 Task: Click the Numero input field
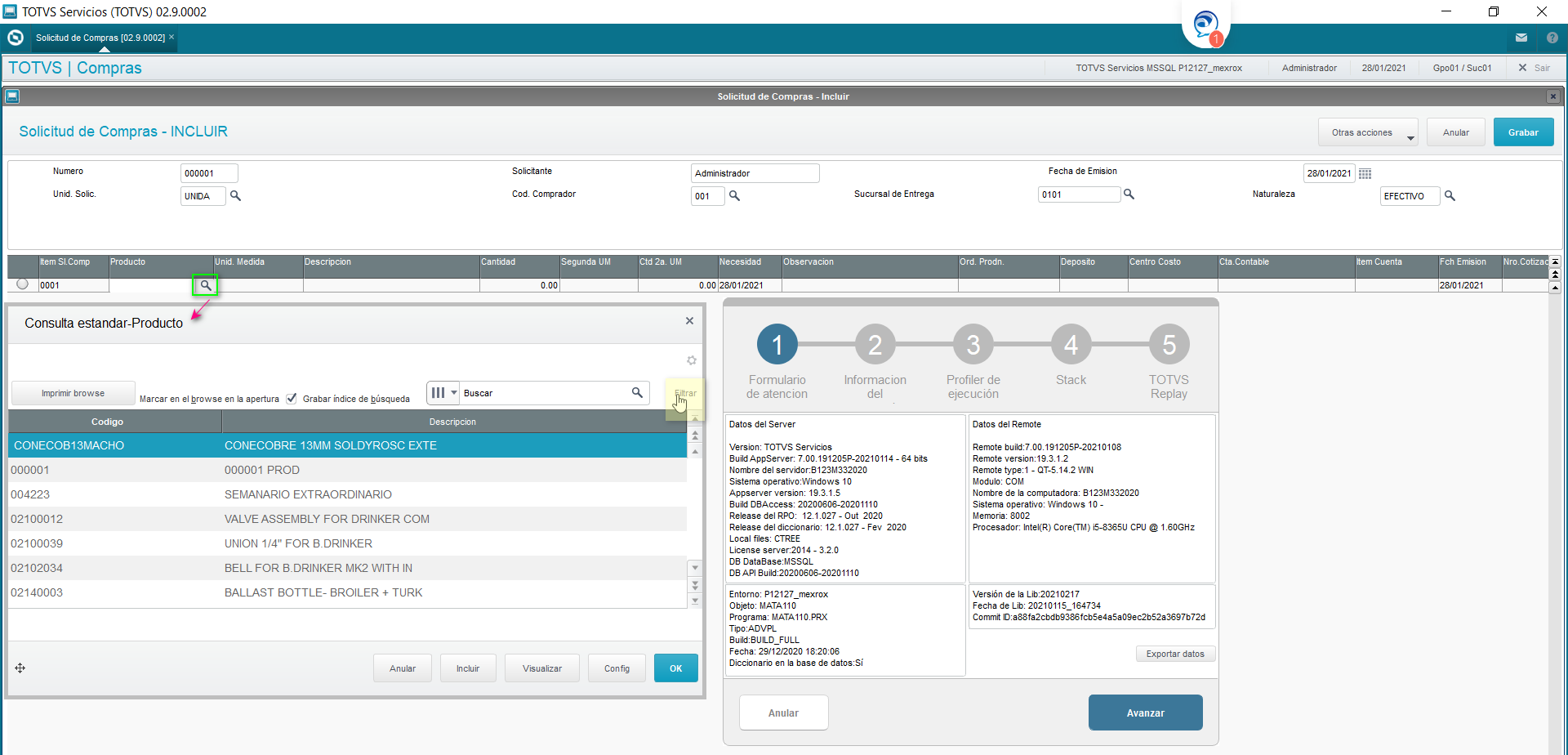[209, 173]
